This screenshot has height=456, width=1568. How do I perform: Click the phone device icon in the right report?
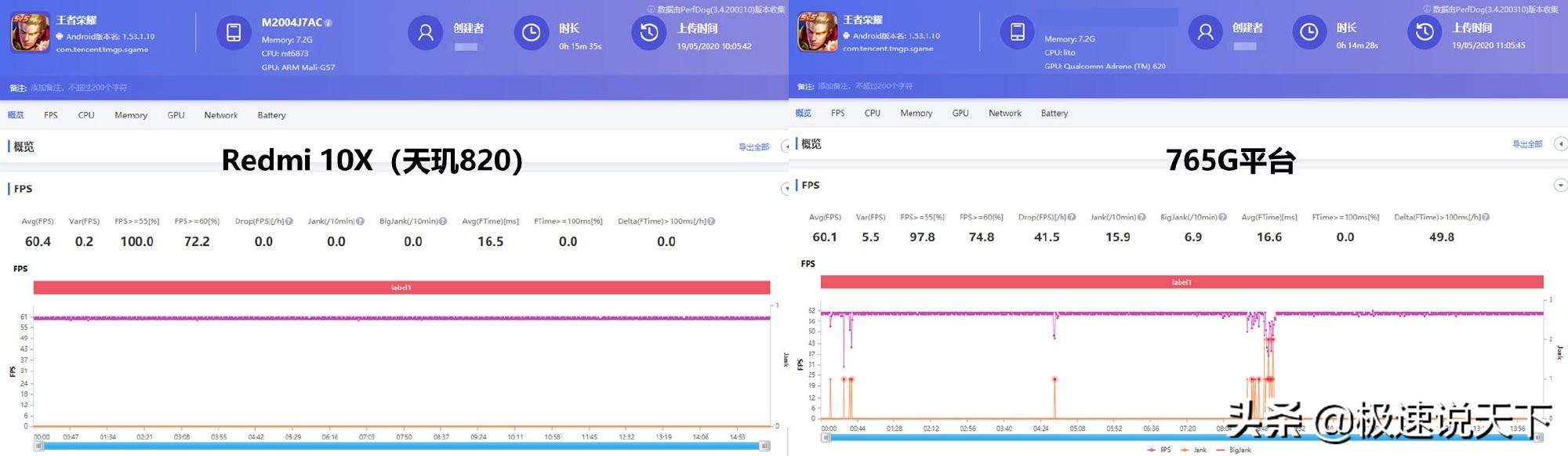click(x=1018, y=32)
